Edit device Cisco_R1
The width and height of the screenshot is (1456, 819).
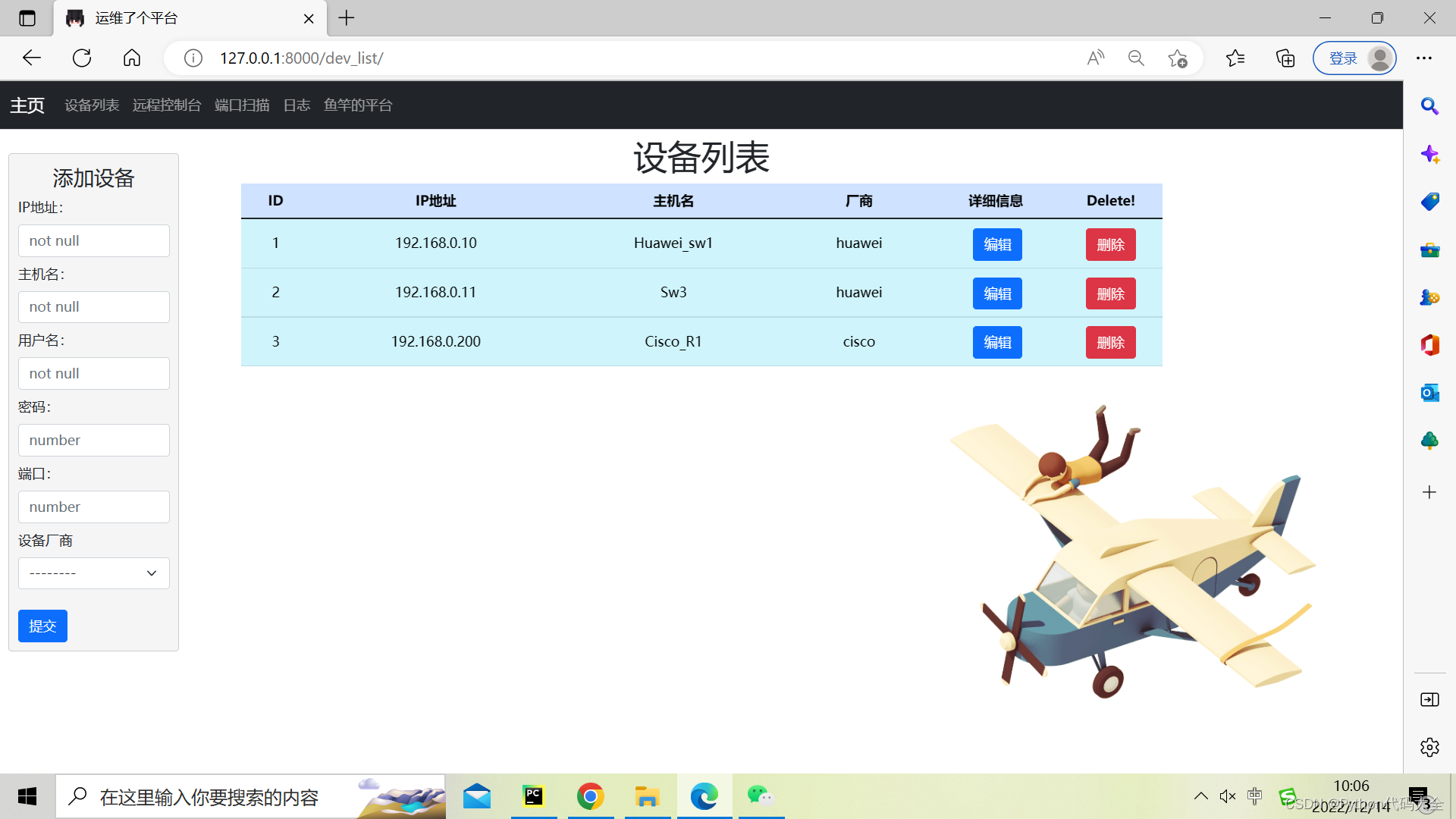pyautogui.click(x=997, y=342)
